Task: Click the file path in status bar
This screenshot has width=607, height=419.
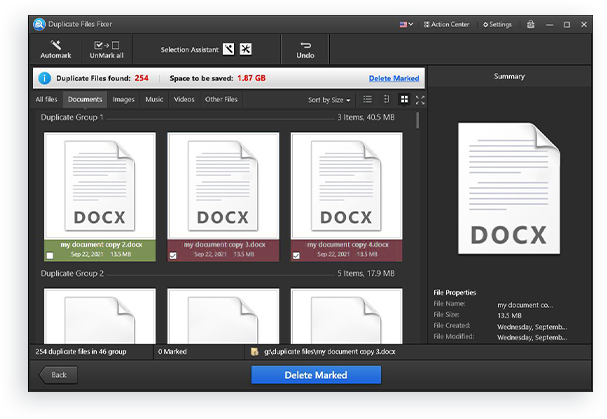Action: (329, 352)
